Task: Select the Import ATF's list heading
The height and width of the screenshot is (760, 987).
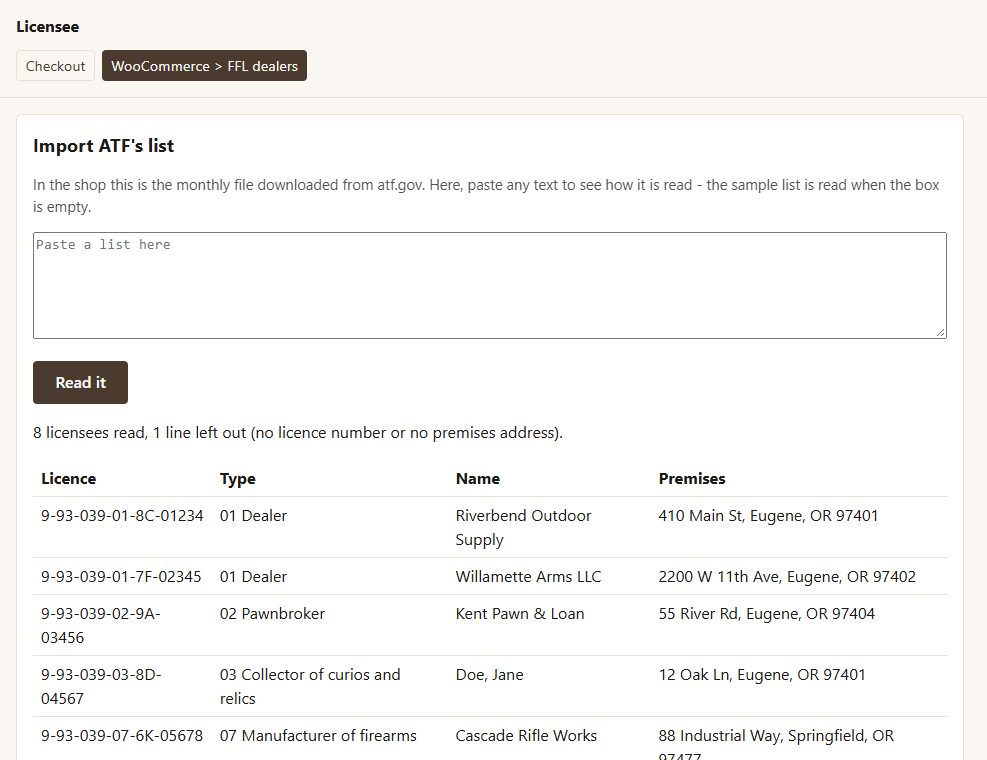Action: (103, 145)
